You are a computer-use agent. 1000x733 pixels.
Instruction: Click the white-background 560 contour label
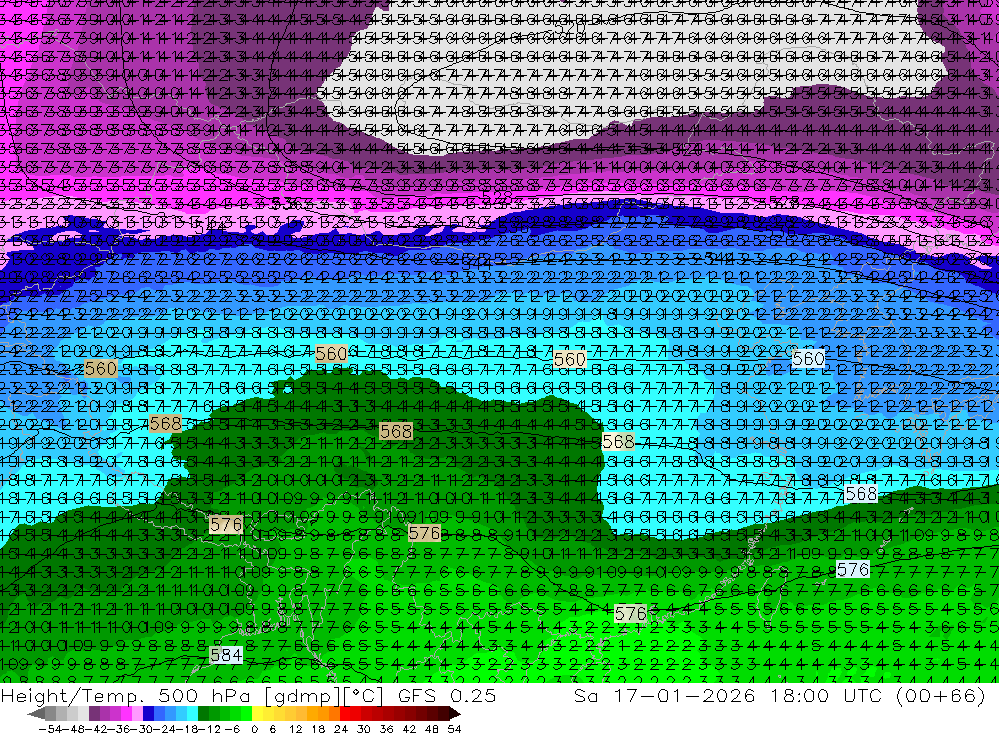[808, 359]
